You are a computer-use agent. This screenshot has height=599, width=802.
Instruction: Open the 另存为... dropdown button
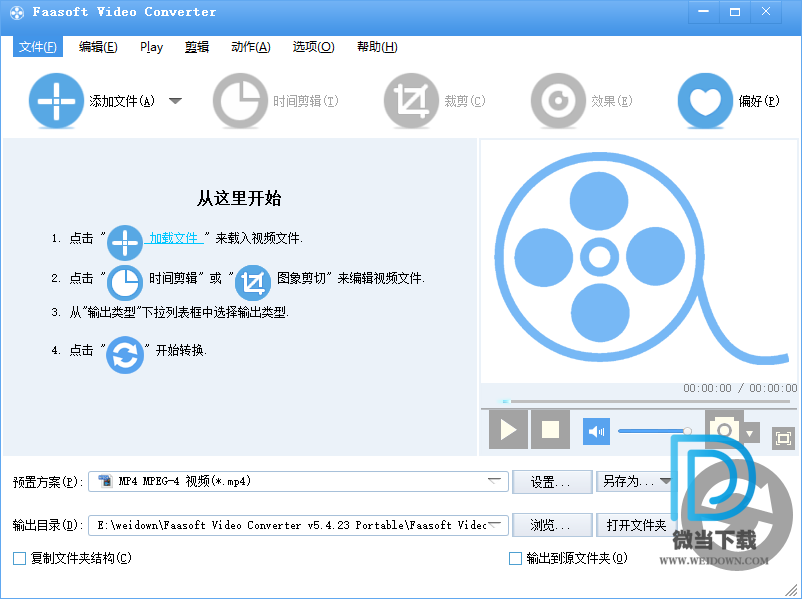(636, 482)
